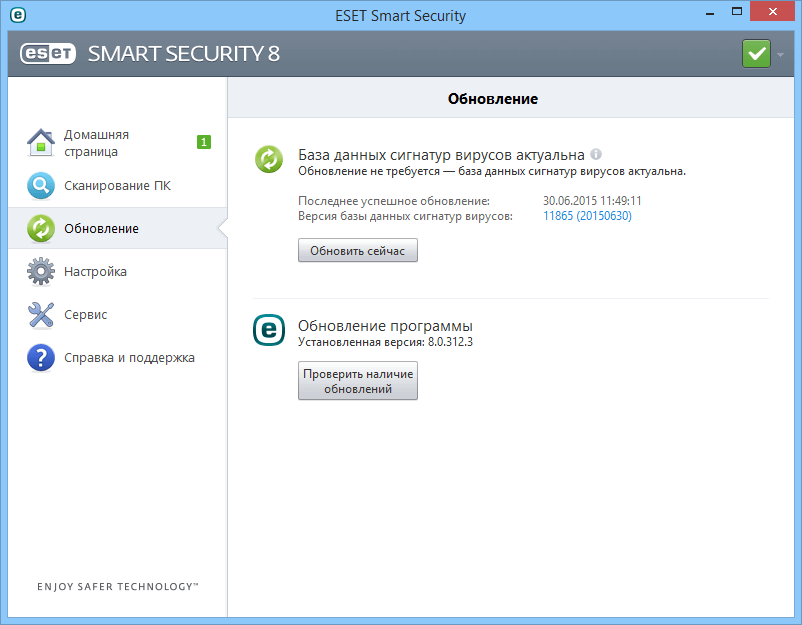This screenshot has height=625, width=802.
Task: Click the Сервис tools icon in sidebar
Action: tap(40, 313)
